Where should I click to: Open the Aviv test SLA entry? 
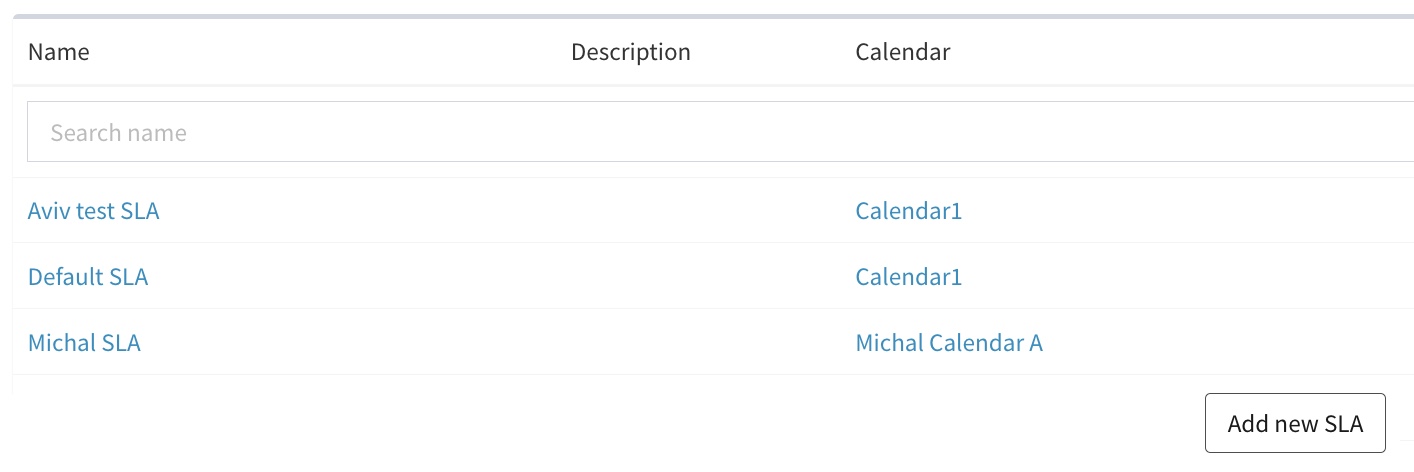[x=93, y=211]
